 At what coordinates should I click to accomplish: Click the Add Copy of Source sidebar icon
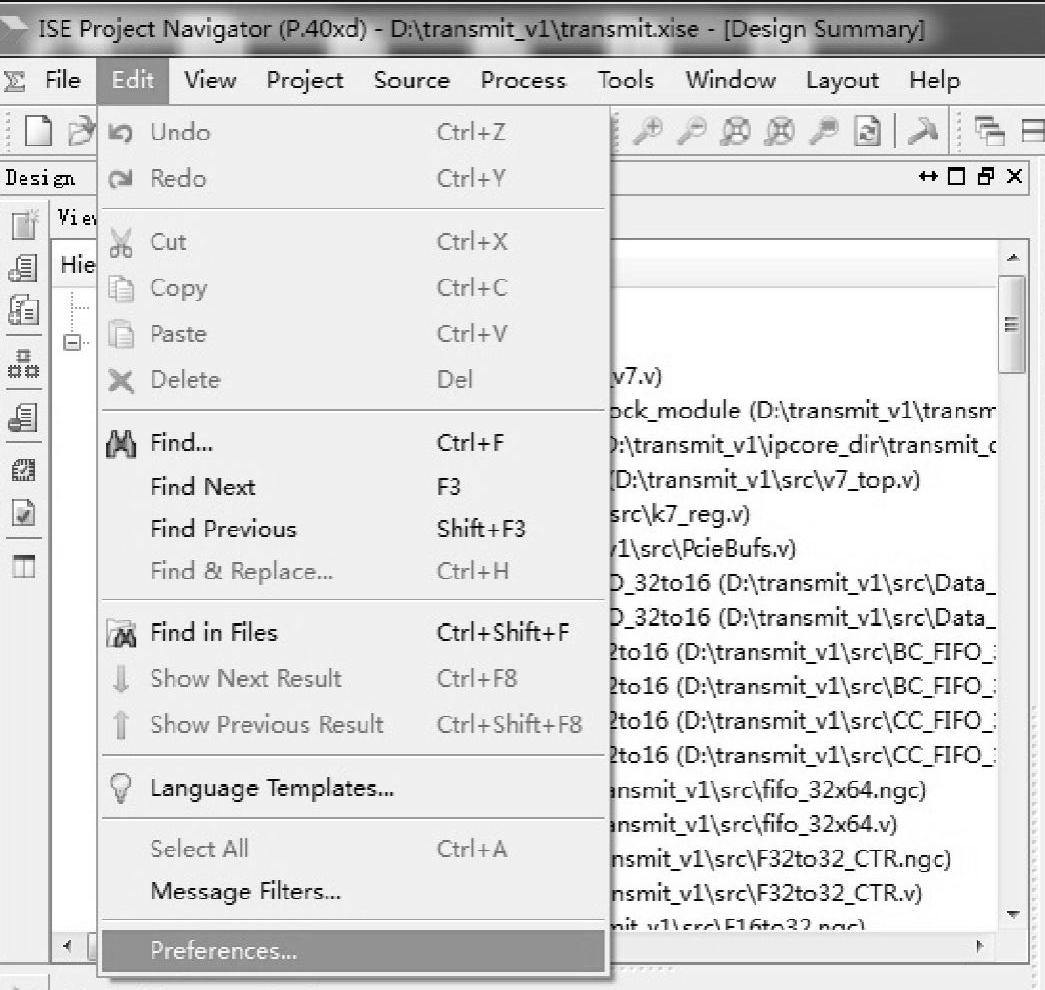(23, 310)
